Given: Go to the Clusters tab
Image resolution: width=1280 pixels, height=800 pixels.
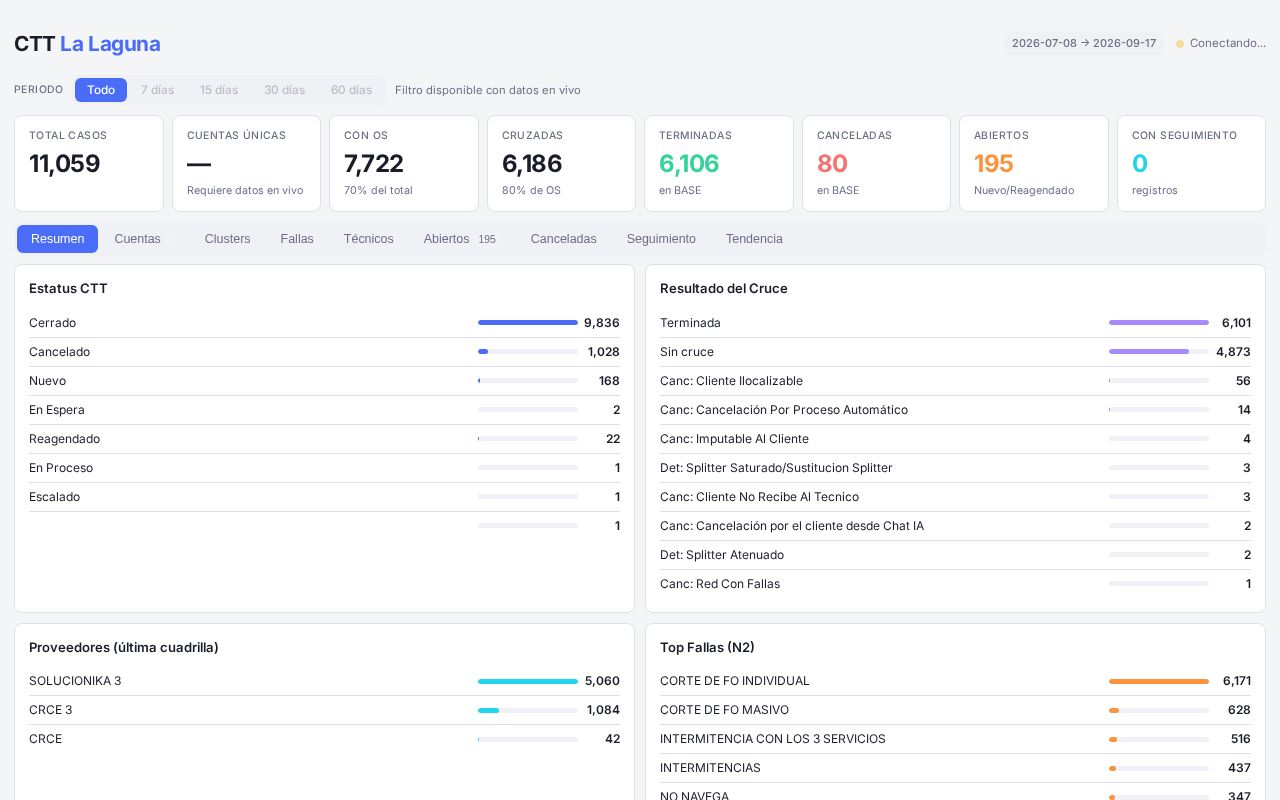Looking at the screenshot, I should coord(227,239).
